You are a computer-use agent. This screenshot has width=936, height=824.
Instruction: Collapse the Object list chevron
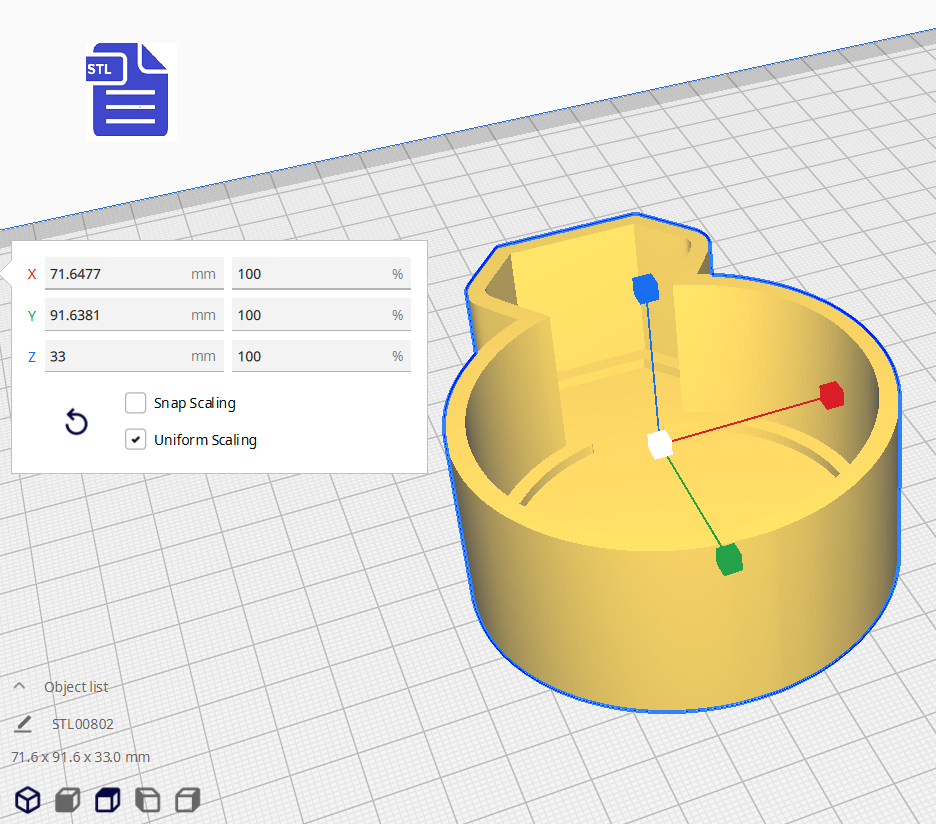coord(19,687)
